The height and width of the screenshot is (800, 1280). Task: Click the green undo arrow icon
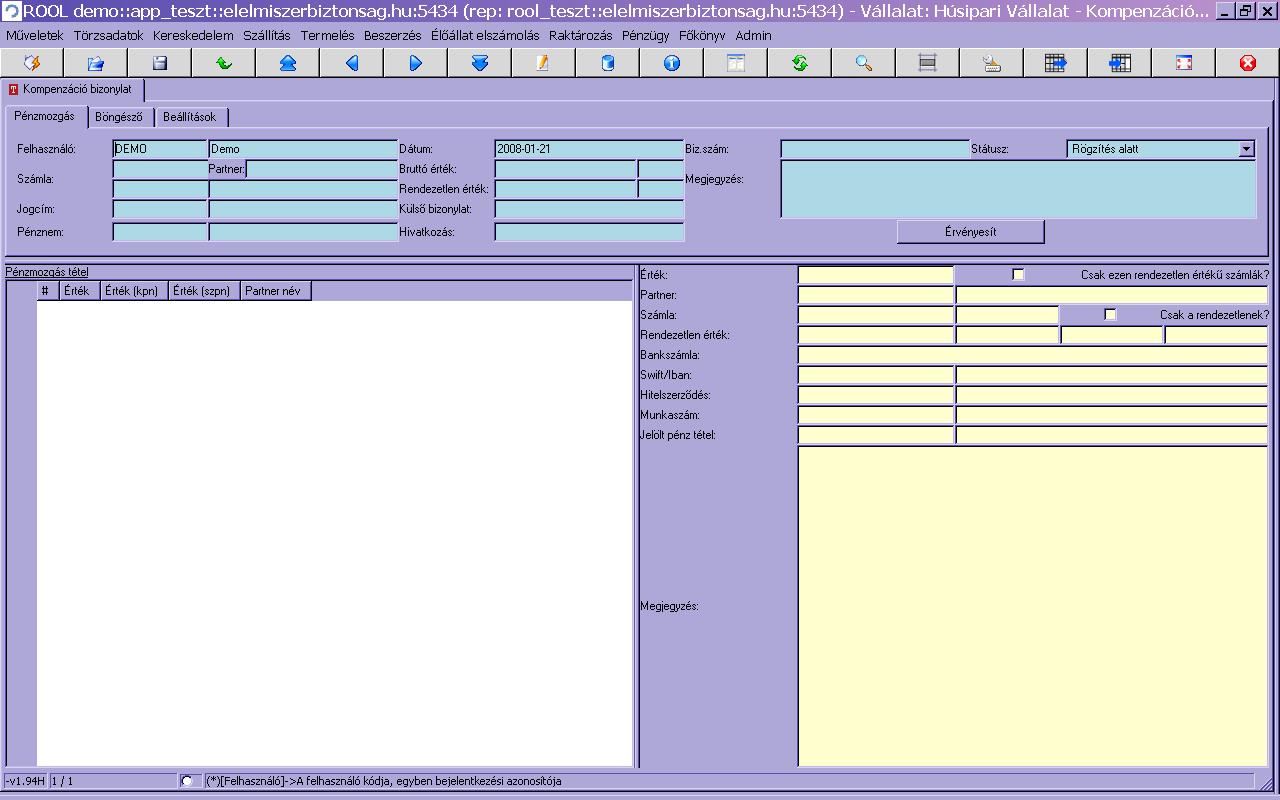coord(224,63)
